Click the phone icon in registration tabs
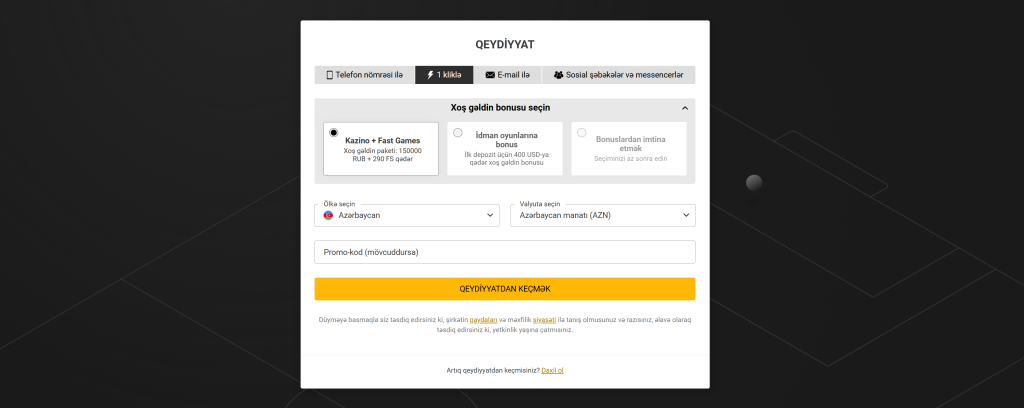 tap(329, 75)
